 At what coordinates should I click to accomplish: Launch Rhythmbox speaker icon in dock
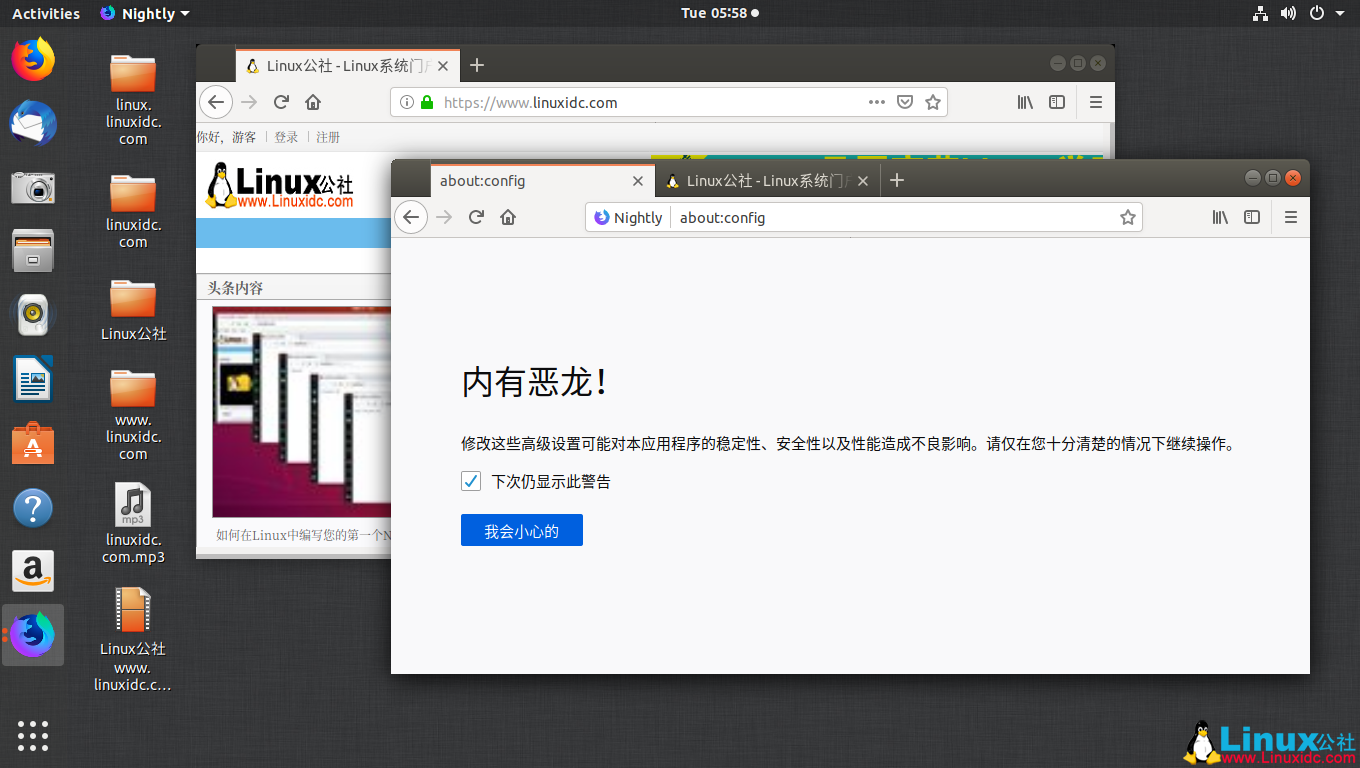click(x=33, y=315)
